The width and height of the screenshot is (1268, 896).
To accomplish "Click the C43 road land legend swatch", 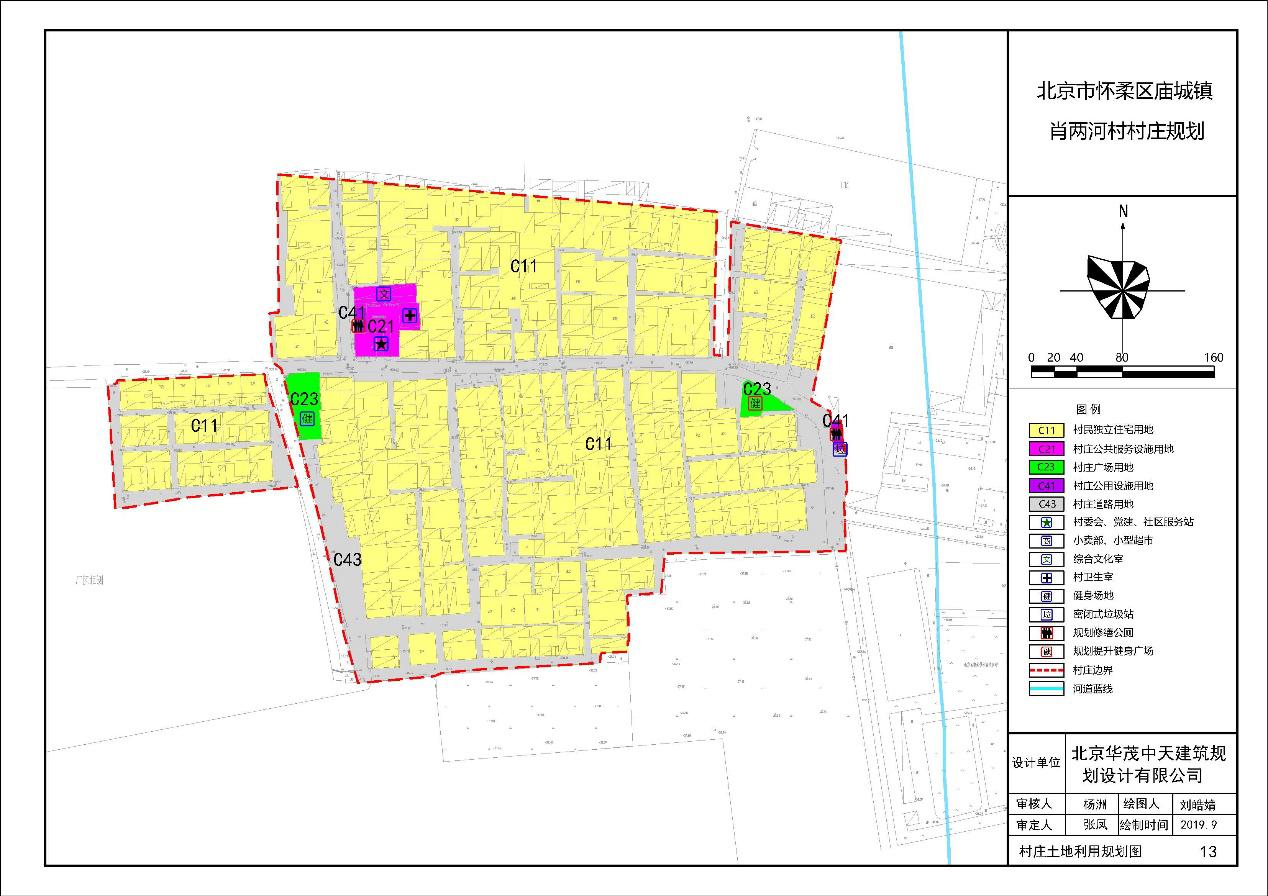I will coord(1047,505).
